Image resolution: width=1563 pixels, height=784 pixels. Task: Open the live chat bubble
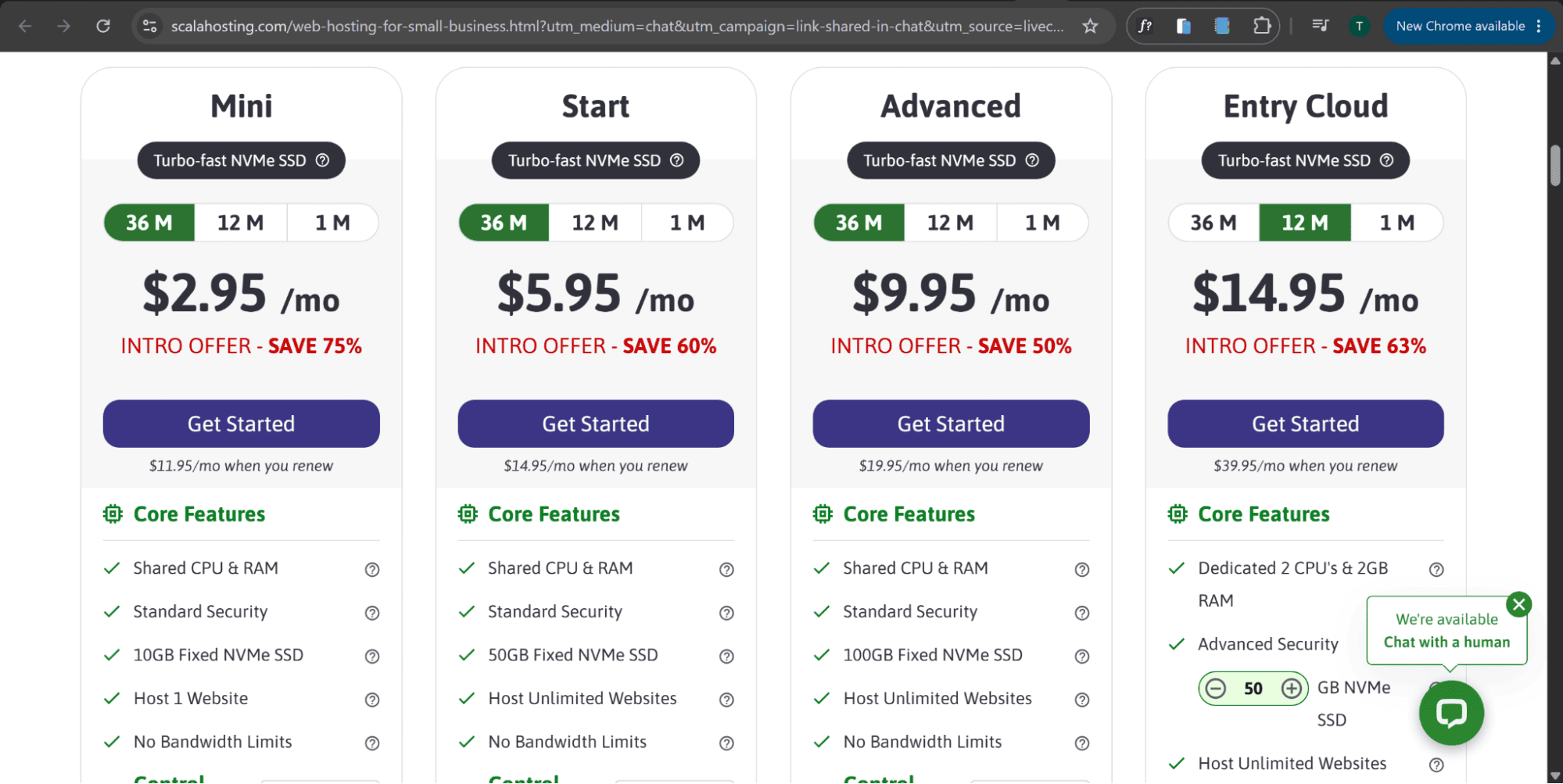(x=1451, y=713)
